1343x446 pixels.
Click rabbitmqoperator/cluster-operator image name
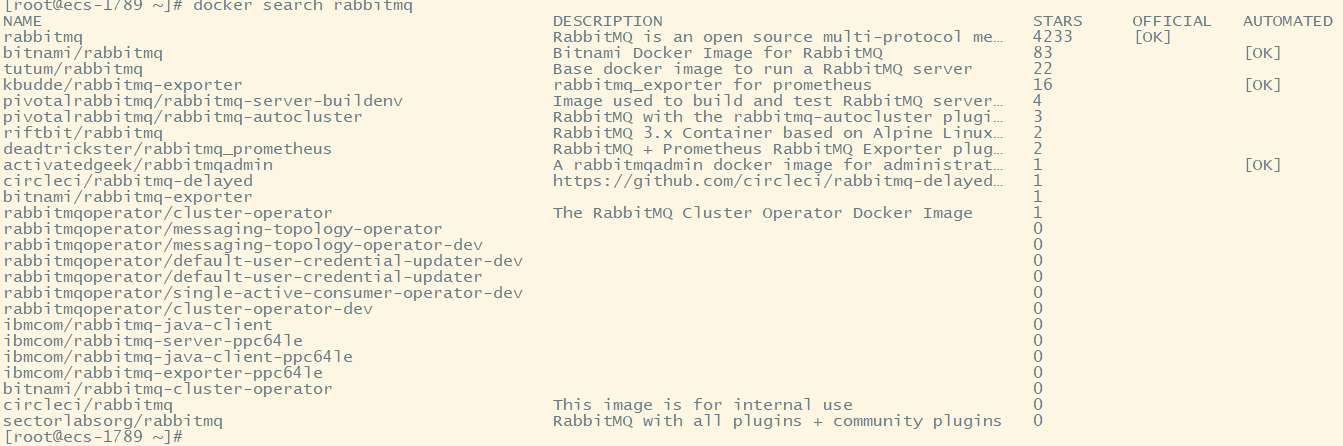coord(168,213)
